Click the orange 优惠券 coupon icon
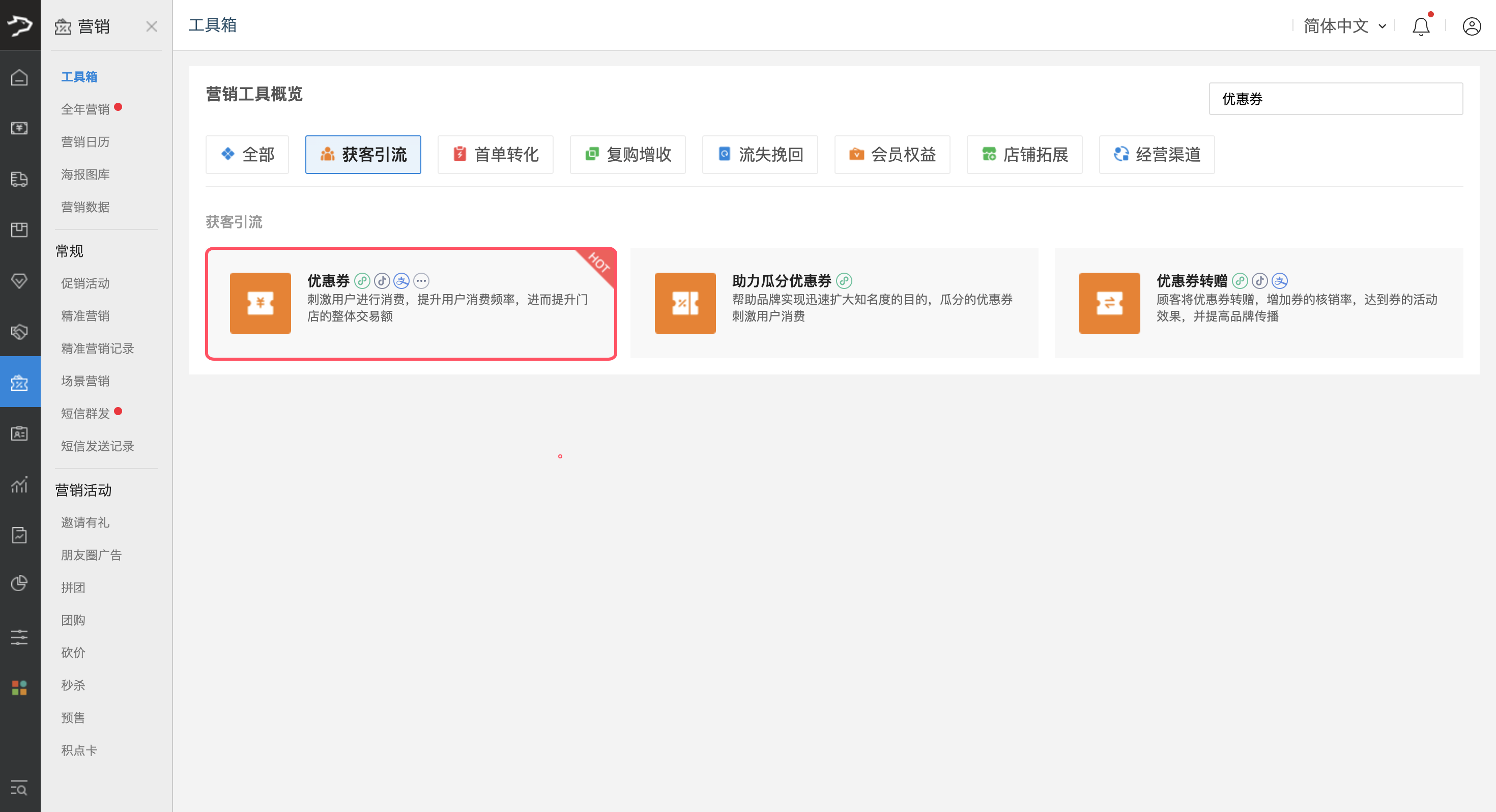The image size is (1496, 812). point(260,303)
